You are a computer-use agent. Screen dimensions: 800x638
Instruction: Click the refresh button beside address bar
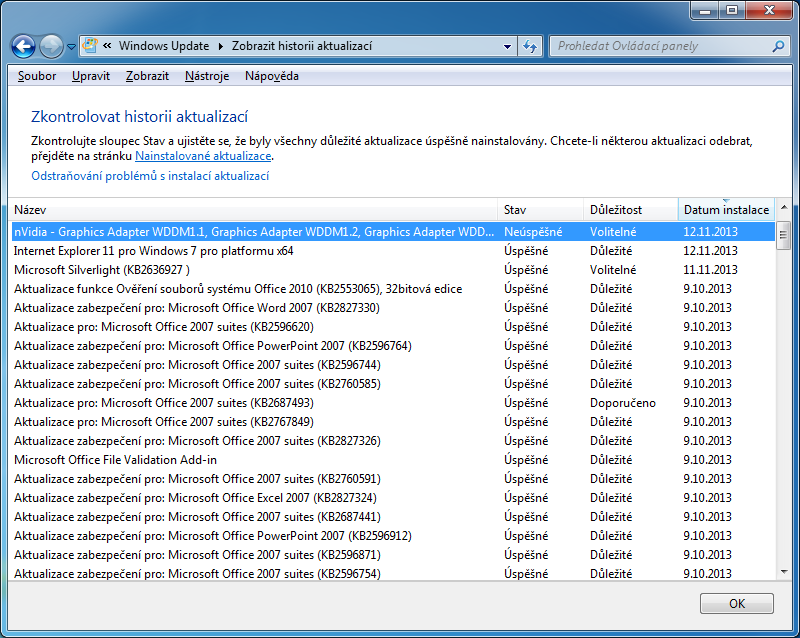tap(530, 46)
